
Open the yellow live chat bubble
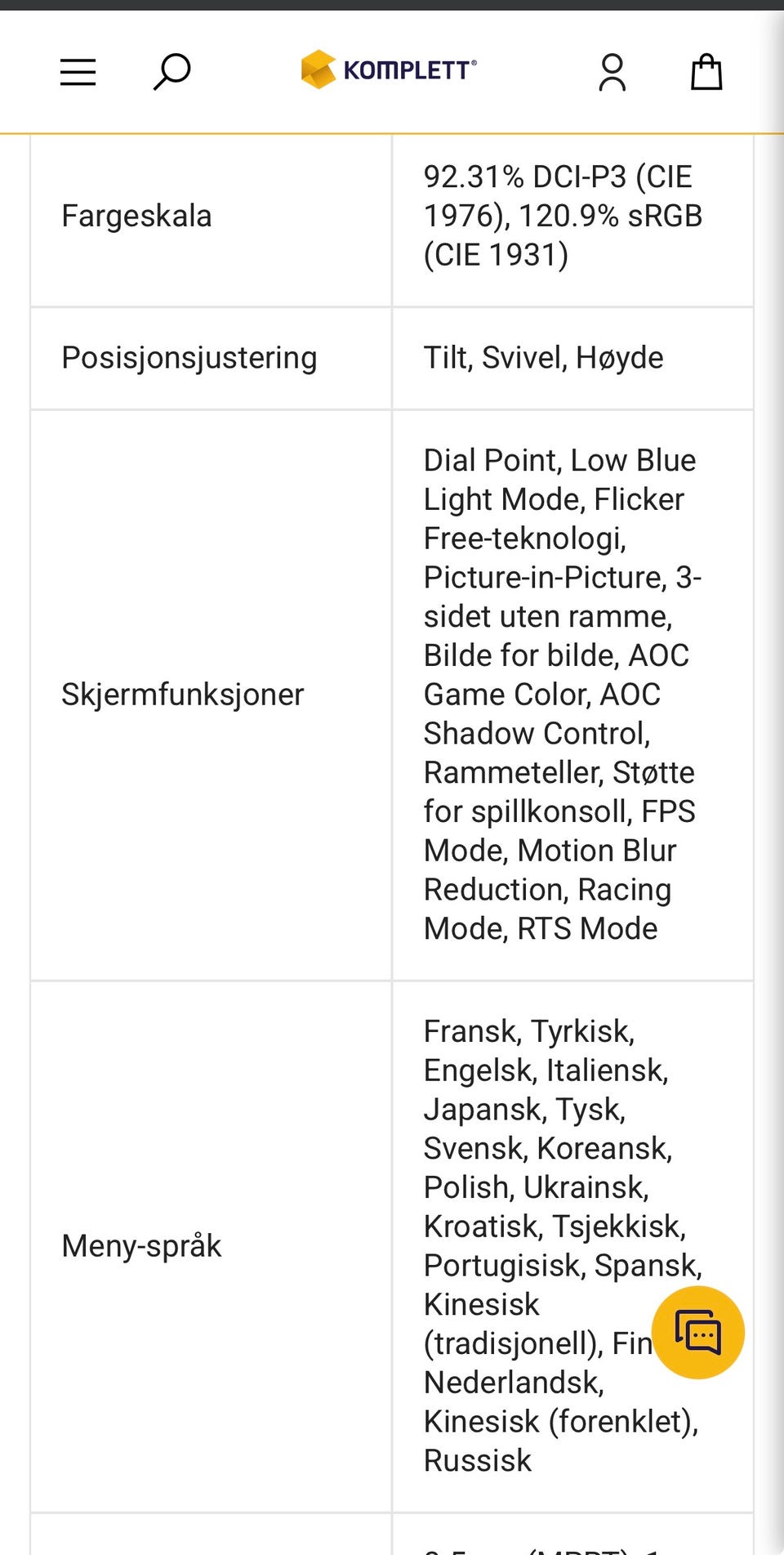(x=698, y=1333)
